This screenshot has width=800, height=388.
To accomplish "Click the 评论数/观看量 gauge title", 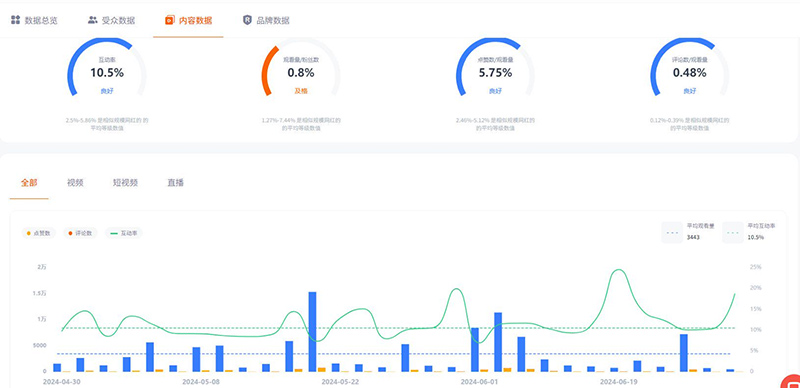I will pyautogui.click(x=690, y=60).
